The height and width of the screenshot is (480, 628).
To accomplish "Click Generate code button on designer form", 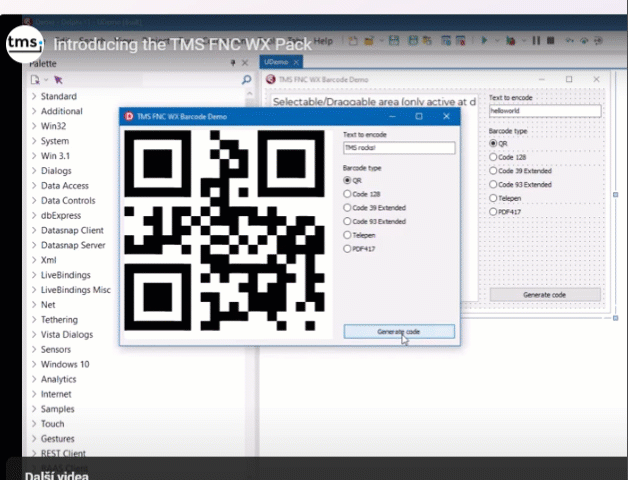I will click(x=545, y=295).
